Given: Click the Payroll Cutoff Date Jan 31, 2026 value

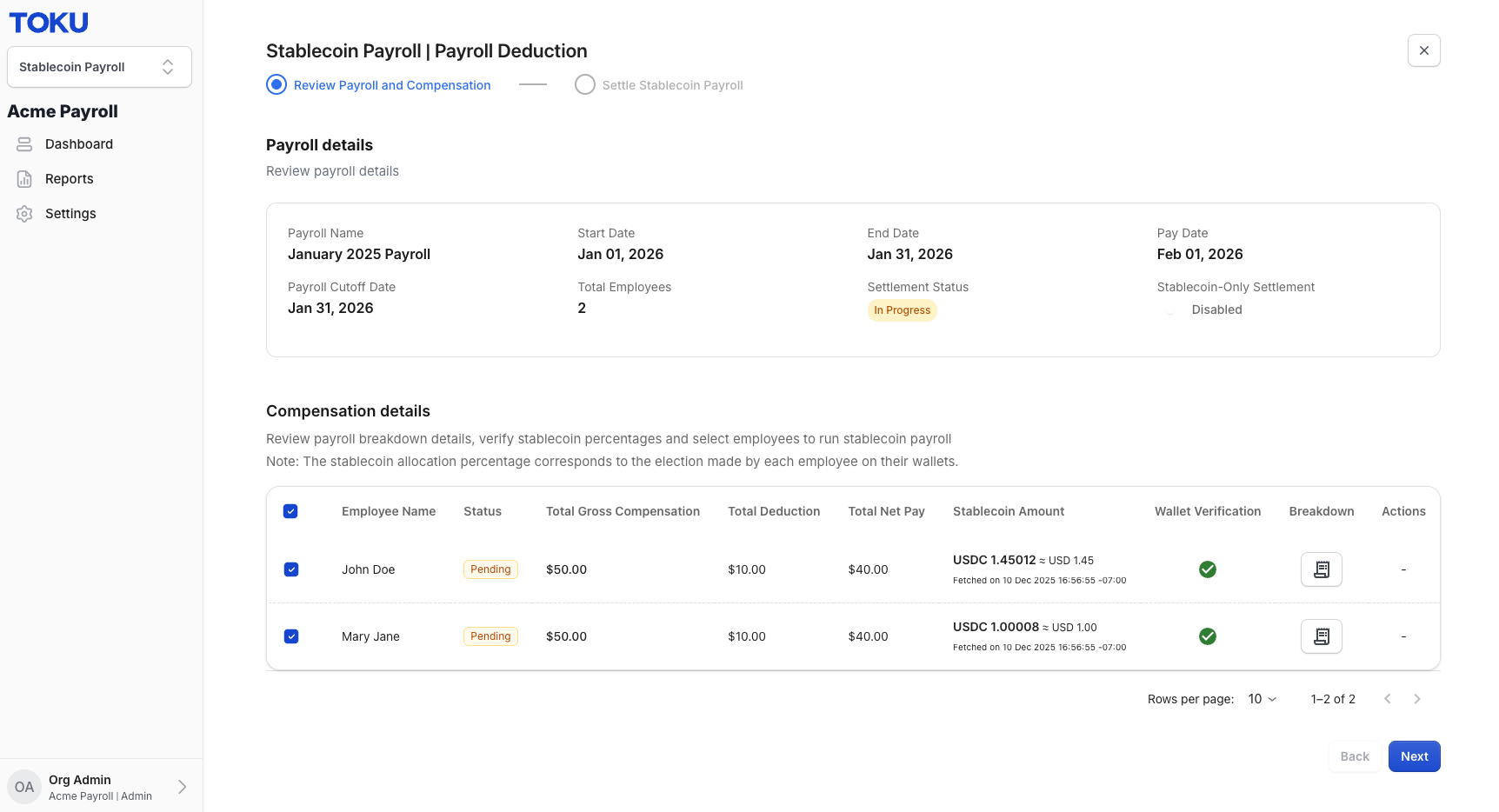Looking at the screenshot, I should (x=330, y=308).
